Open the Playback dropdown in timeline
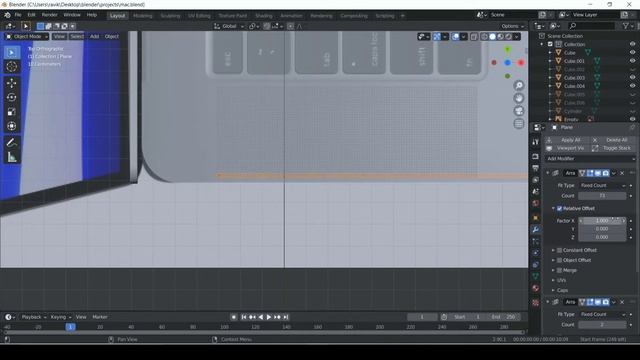This screenshot has width=640, height=360. tap(34, 317)
